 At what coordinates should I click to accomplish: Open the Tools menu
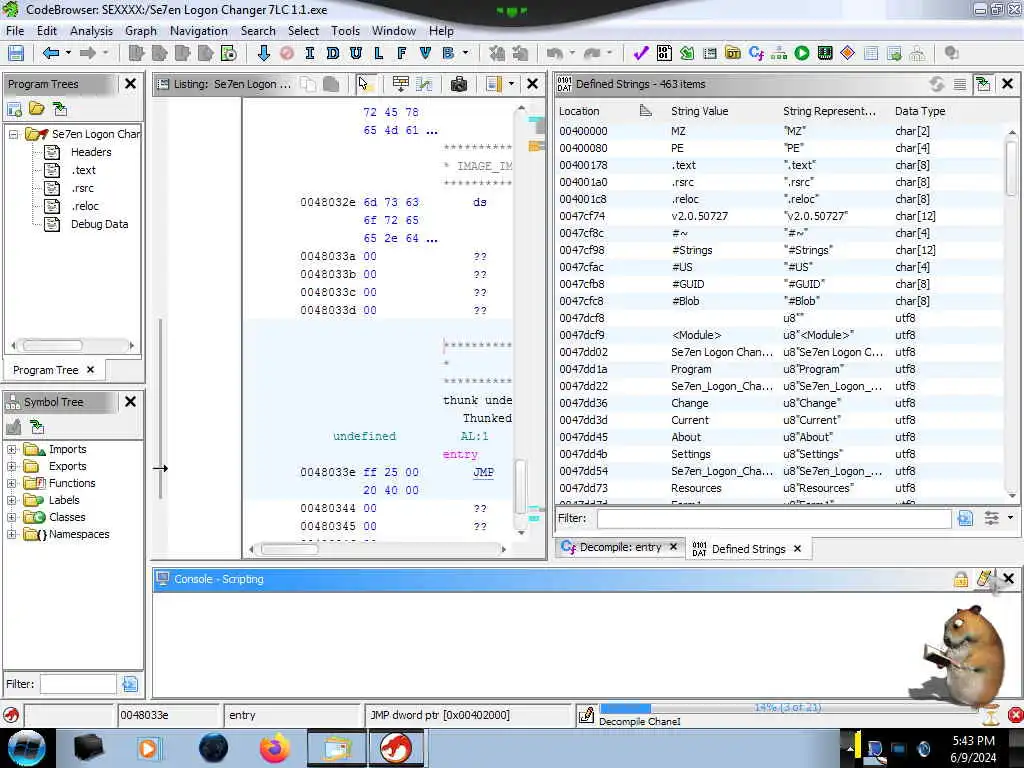coord(345,31)
